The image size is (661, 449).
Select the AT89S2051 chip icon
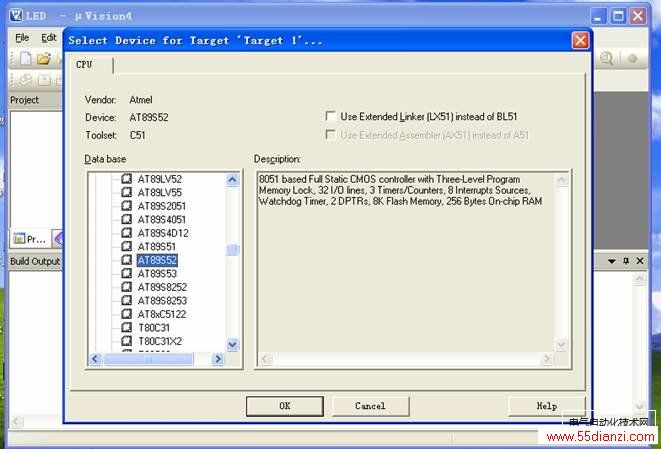[x=126, y=206]
